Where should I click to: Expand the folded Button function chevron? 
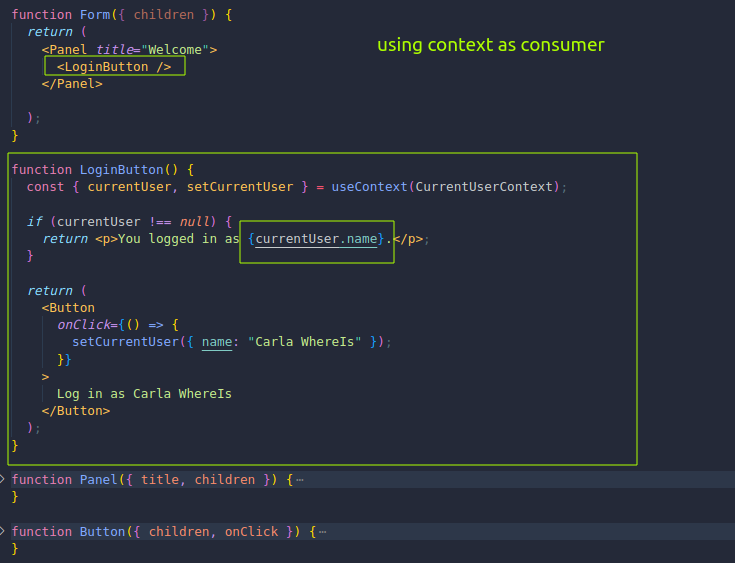tap(2, 531)
